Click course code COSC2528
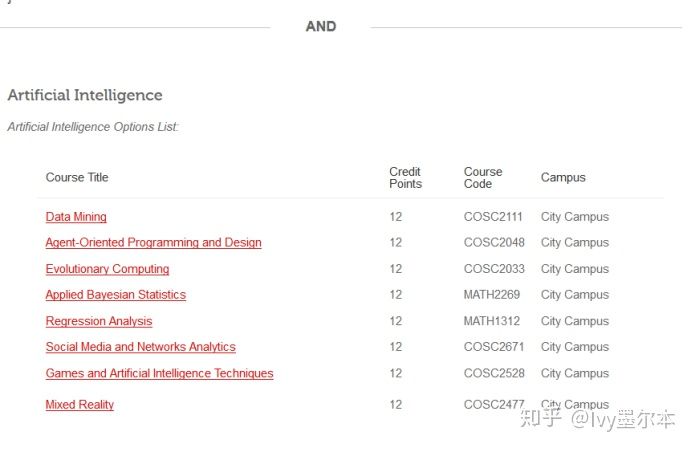The image size is (692, 449). [x=494, y=374]
